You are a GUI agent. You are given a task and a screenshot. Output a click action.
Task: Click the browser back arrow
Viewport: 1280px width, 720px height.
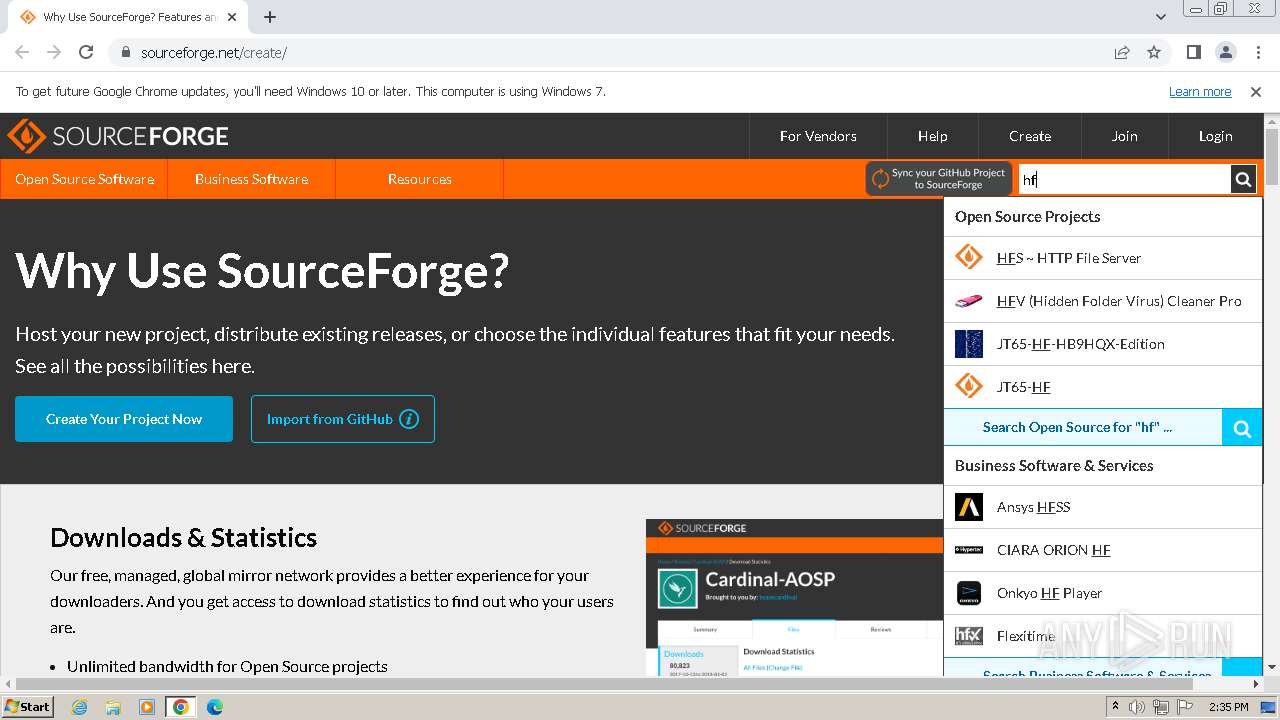22,53
